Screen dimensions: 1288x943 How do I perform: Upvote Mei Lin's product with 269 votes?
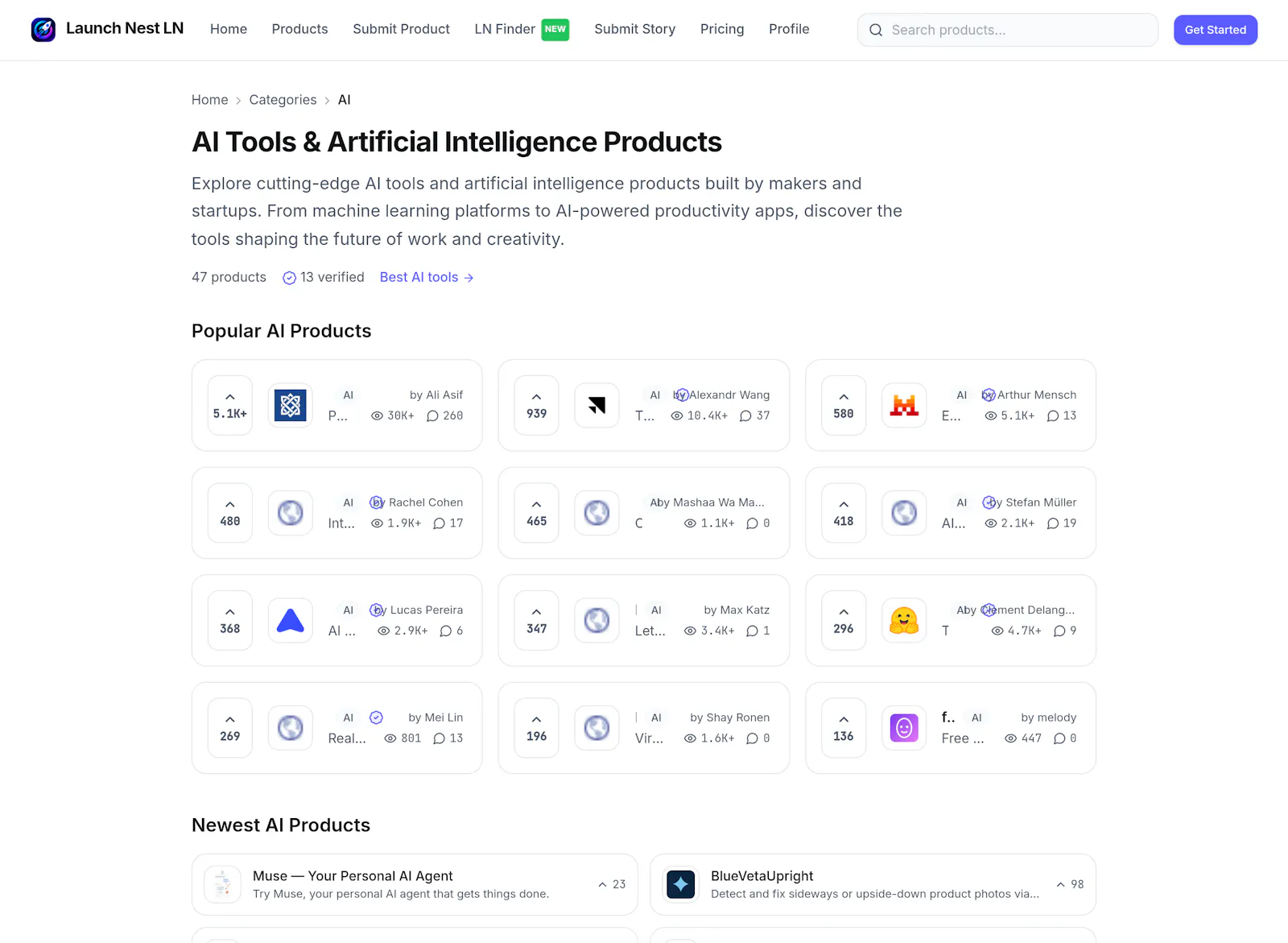(x=230, y=728)
